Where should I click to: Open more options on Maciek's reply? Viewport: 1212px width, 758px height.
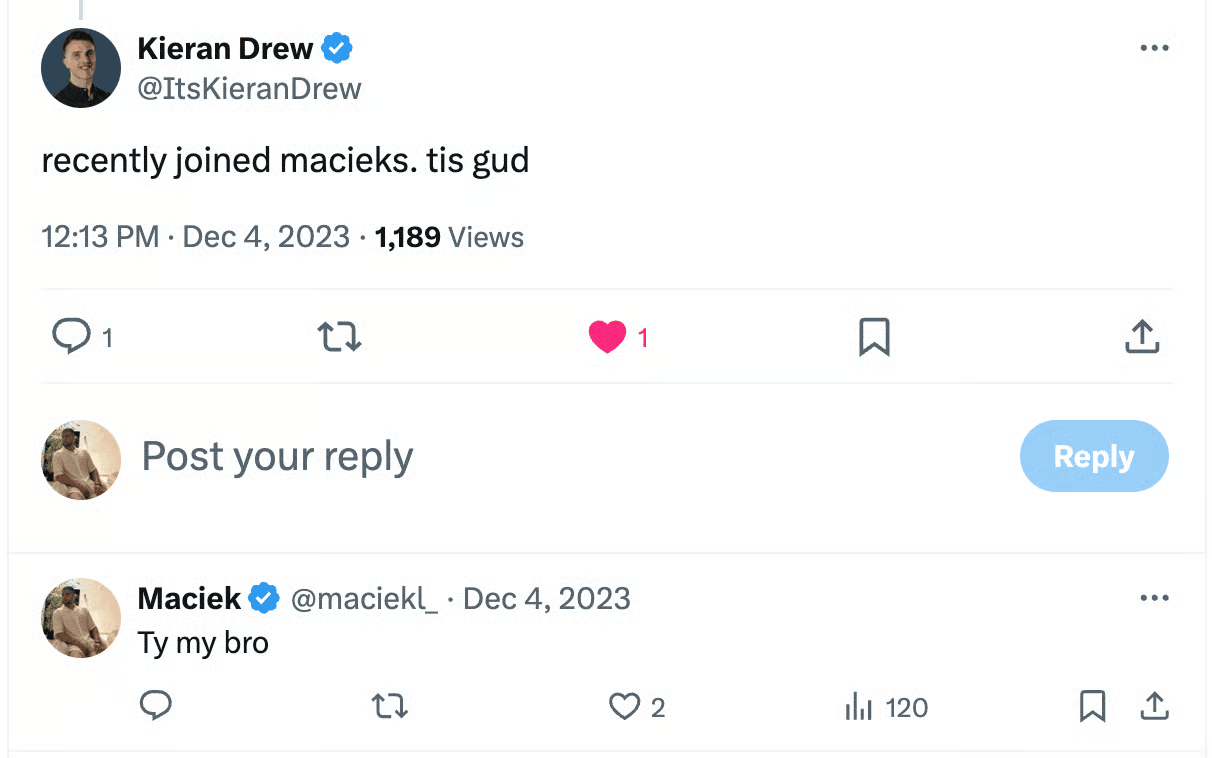[x=1154, y=598]
